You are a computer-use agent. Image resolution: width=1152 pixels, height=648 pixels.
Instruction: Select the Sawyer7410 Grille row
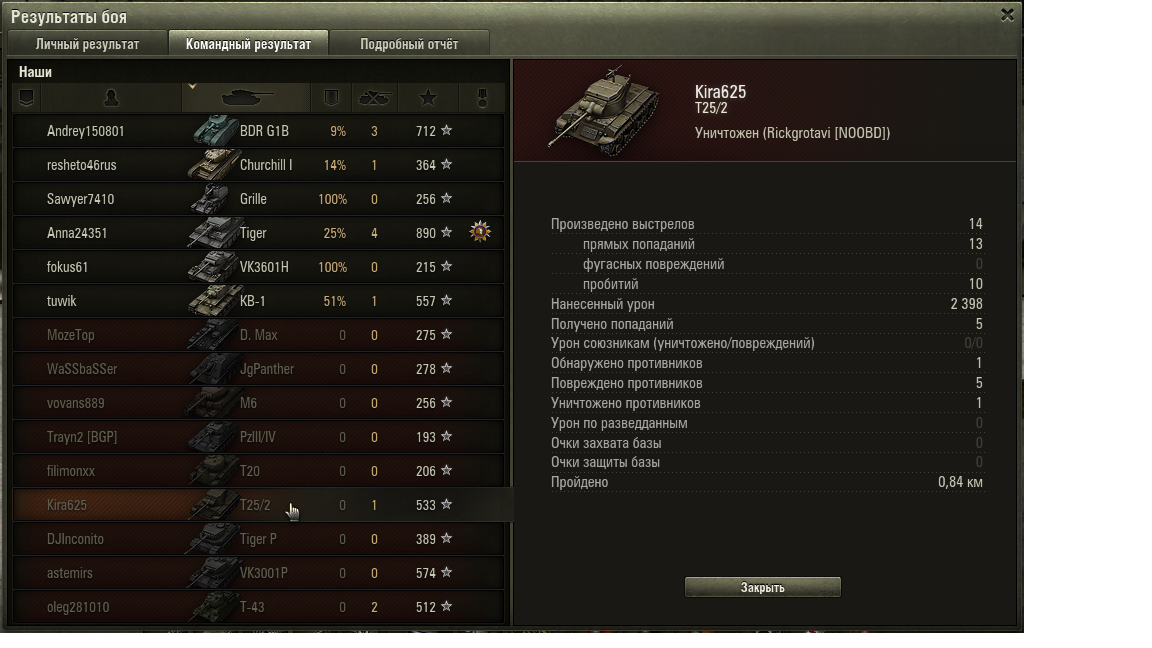(259, 198)
